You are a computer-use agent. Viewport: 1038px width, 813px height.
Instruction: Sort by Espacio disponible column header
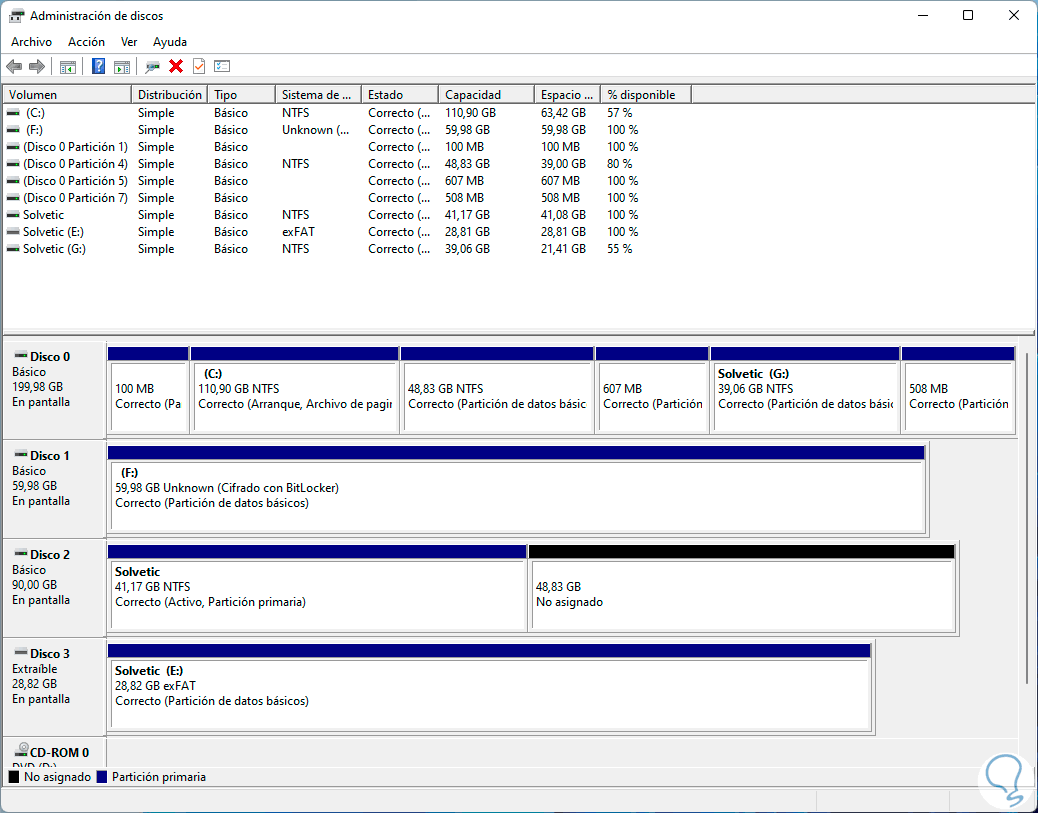point(567,95)
